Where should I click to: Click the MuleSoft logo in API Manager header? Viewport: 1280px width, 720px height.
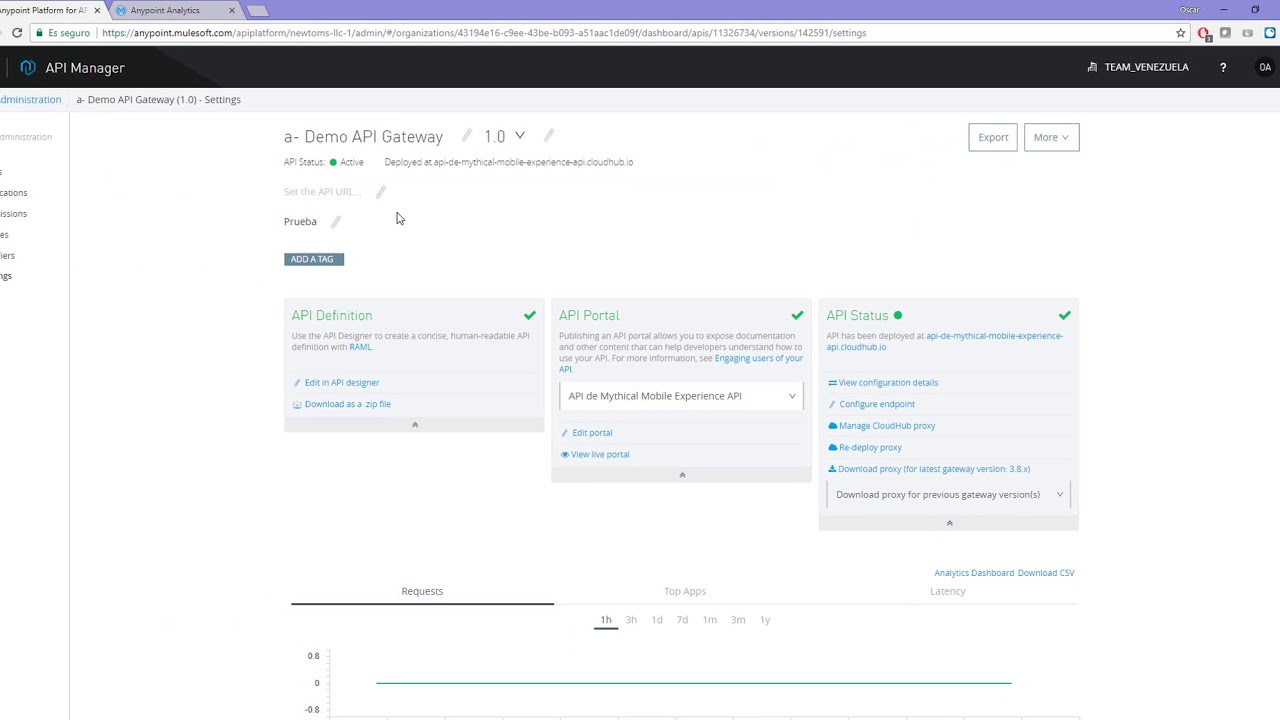click(x=28, y=67)
